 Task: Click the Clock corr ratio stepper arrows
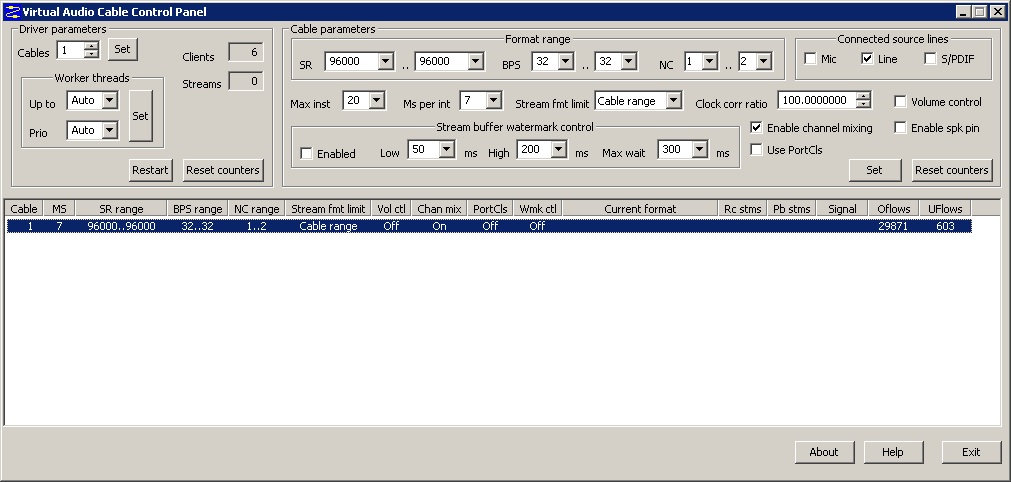[x=863, y=101]
